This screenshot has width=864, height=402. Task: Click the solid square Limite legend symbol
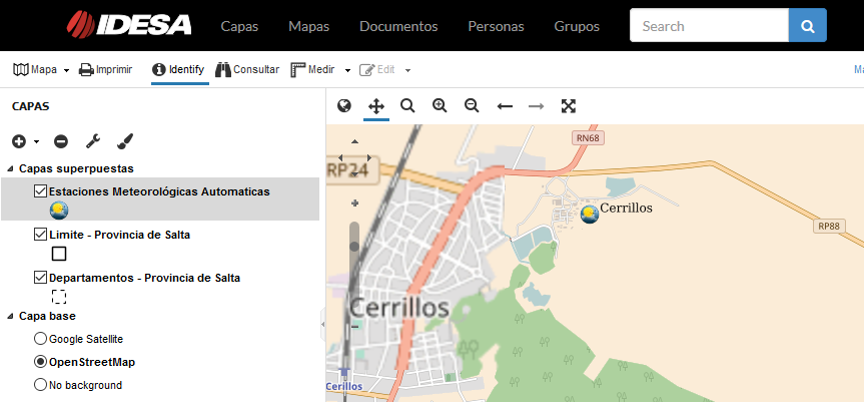point(59,254)
